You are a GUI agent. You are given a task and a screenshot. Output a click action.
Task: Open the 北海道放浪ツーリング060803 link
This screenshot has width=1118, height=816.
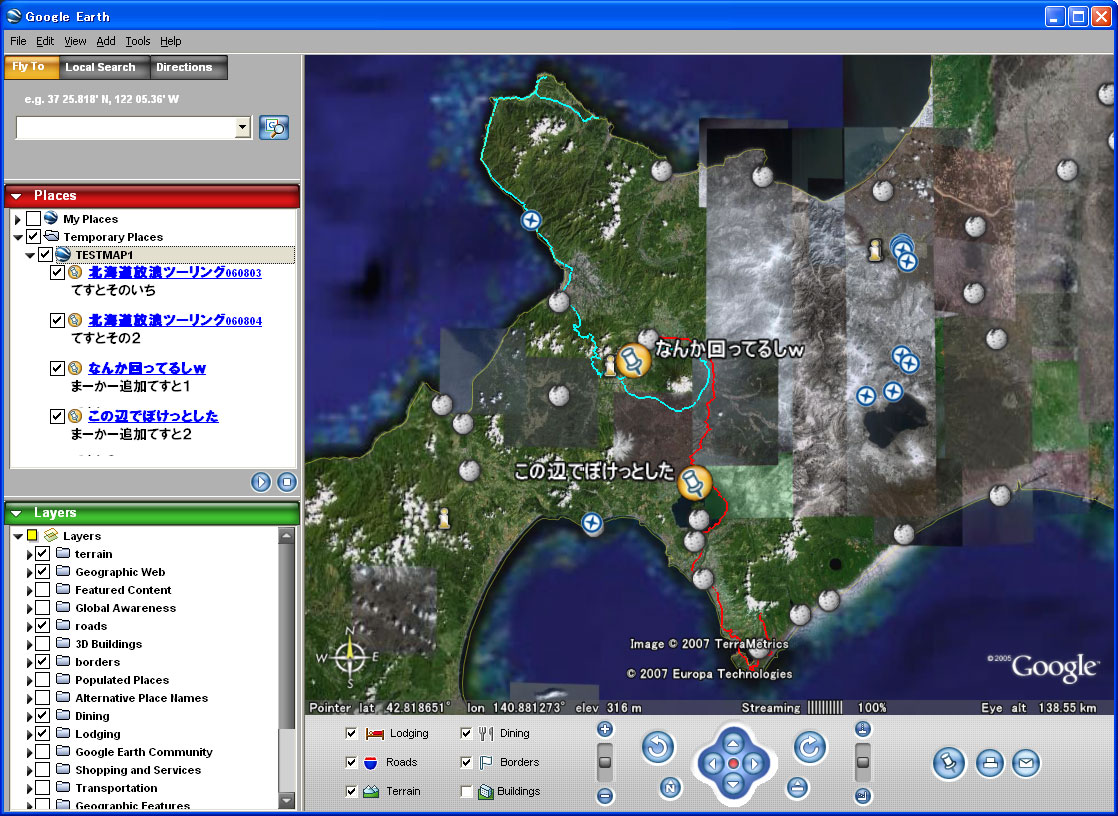click(x=175, y=272)
